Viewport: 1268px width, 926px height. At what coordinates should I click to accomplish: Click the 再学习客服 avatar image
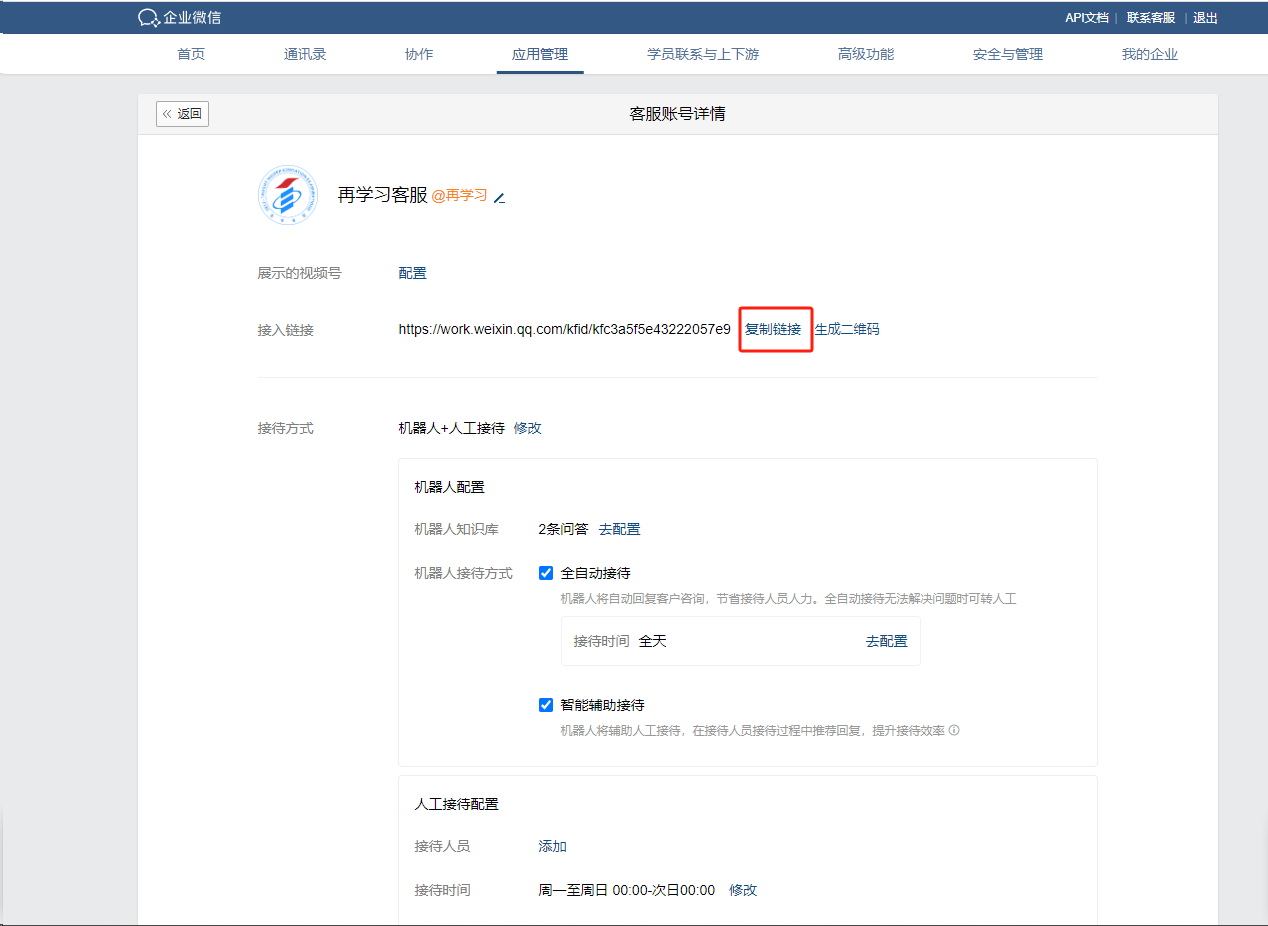288,195
